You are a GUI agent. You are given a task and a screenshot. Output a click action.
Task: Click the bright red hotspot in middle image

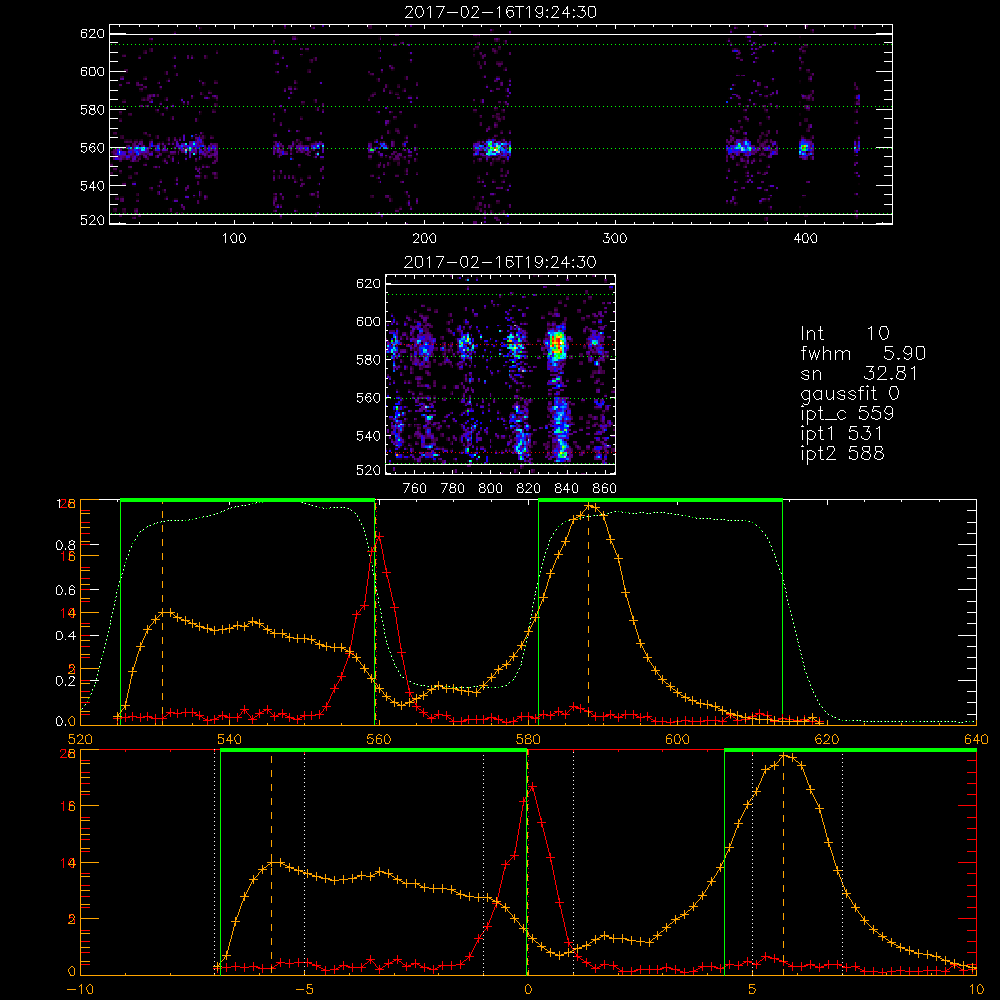[557, 346]
